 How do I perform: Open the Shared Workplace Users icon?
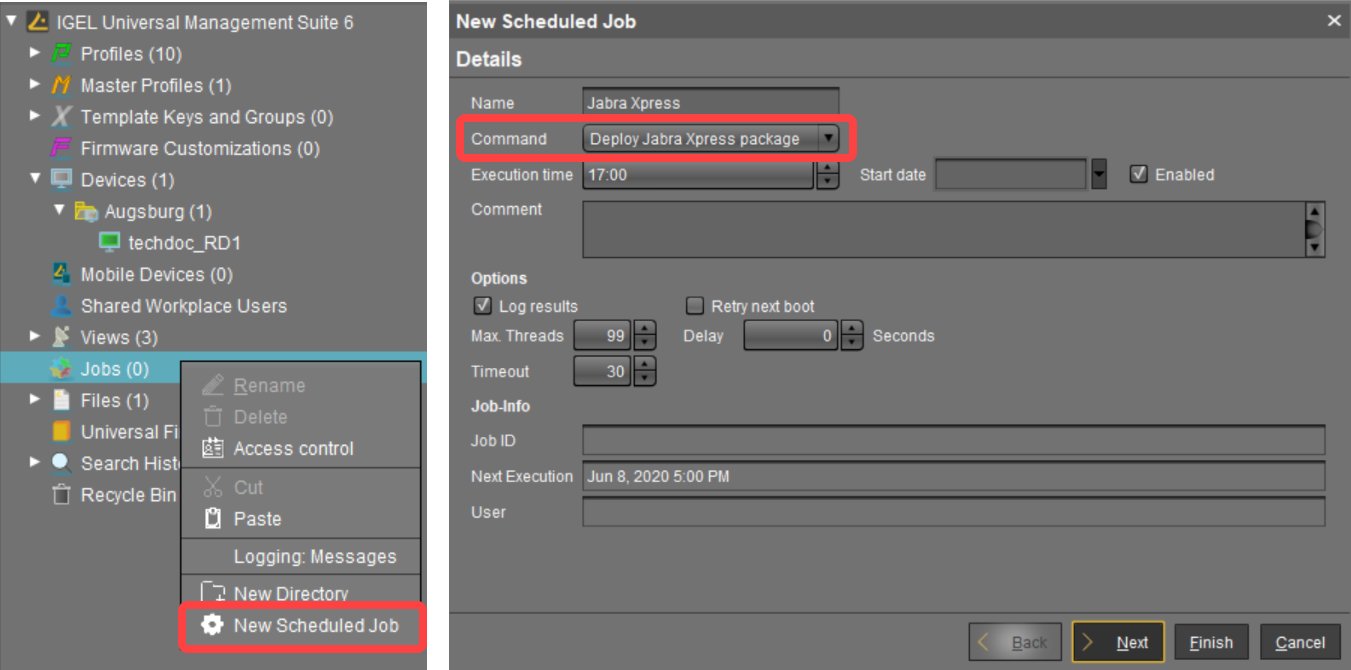62,306
